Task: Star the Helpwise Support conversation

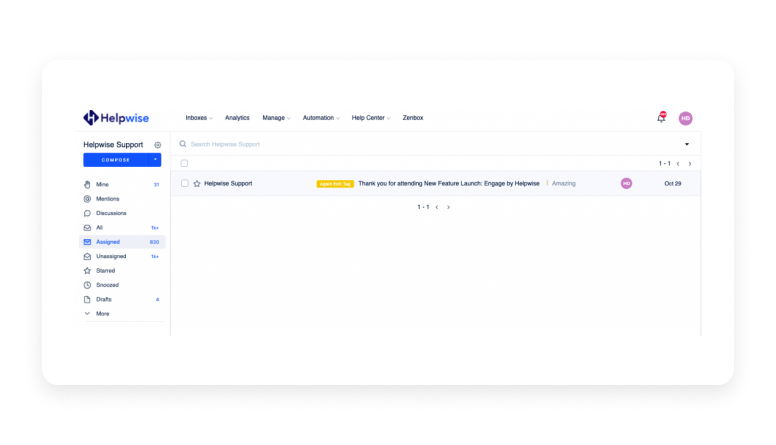Action: point(197,184)
